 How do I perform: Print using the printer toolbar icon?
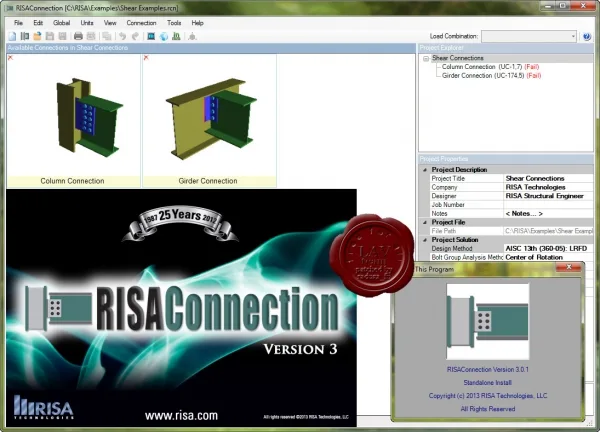click(x=78, y=36)
